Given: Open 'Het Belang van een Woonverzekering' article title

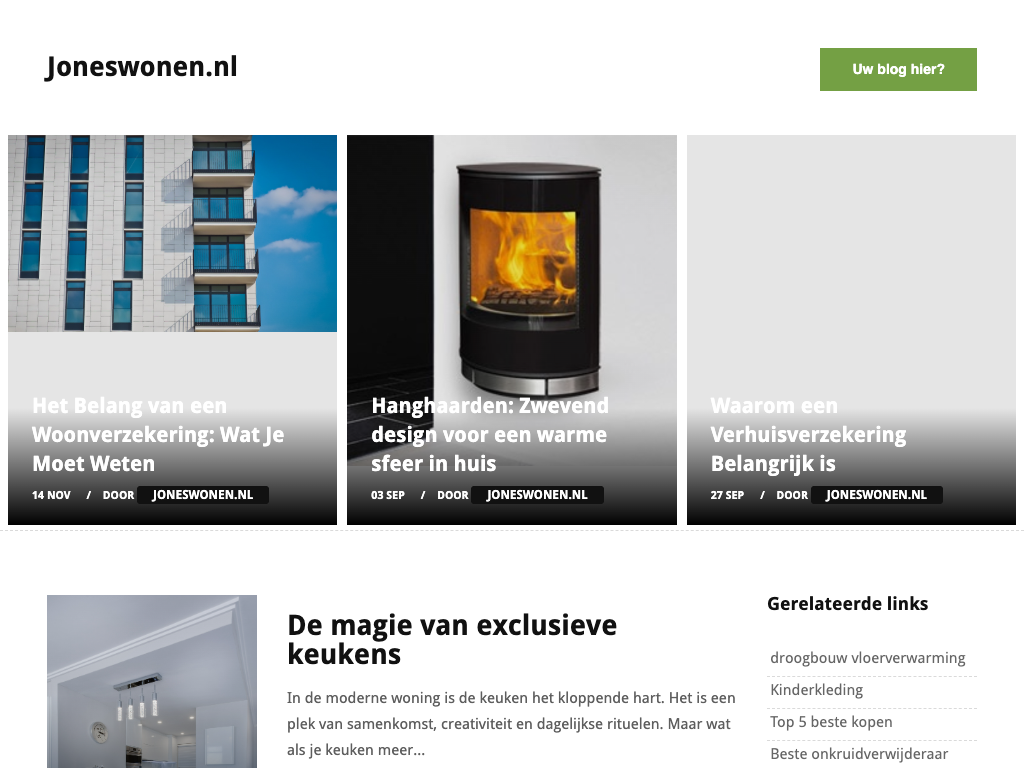Looking at the screenshot, I should [158, 434].
